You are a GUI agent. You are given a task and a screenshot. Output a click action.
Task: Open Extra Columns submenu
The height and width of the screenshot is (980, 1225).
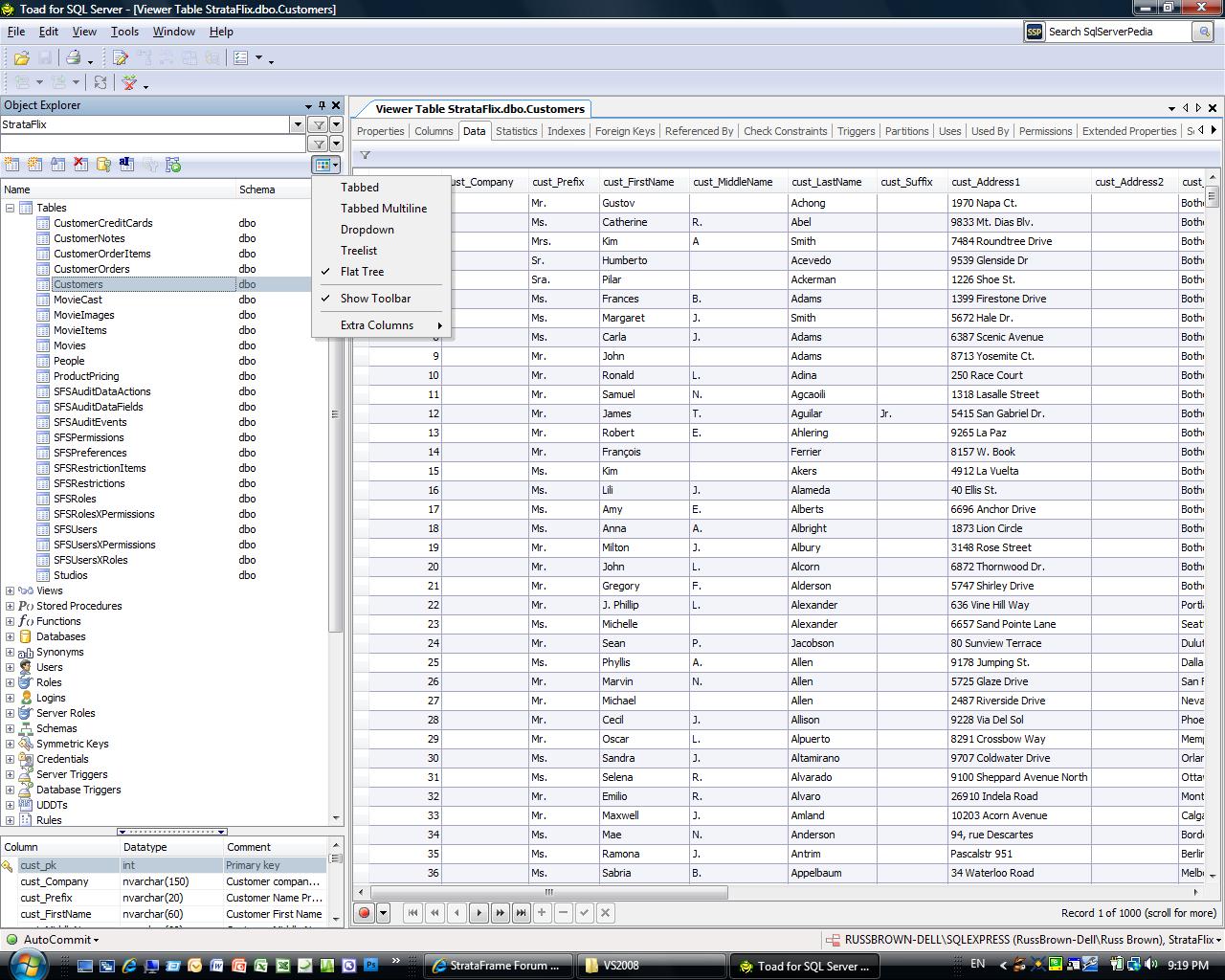377,325
